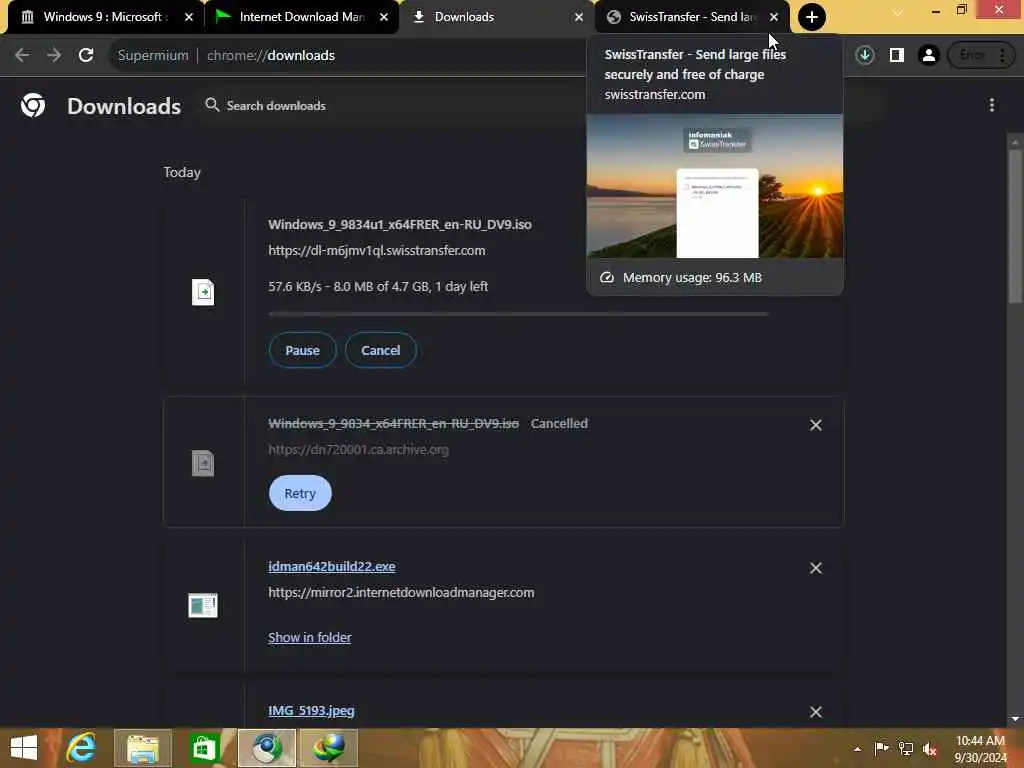The image size is (1024, 768).
Task: Switch to Internet Download Manager tab
Action: 300,17
